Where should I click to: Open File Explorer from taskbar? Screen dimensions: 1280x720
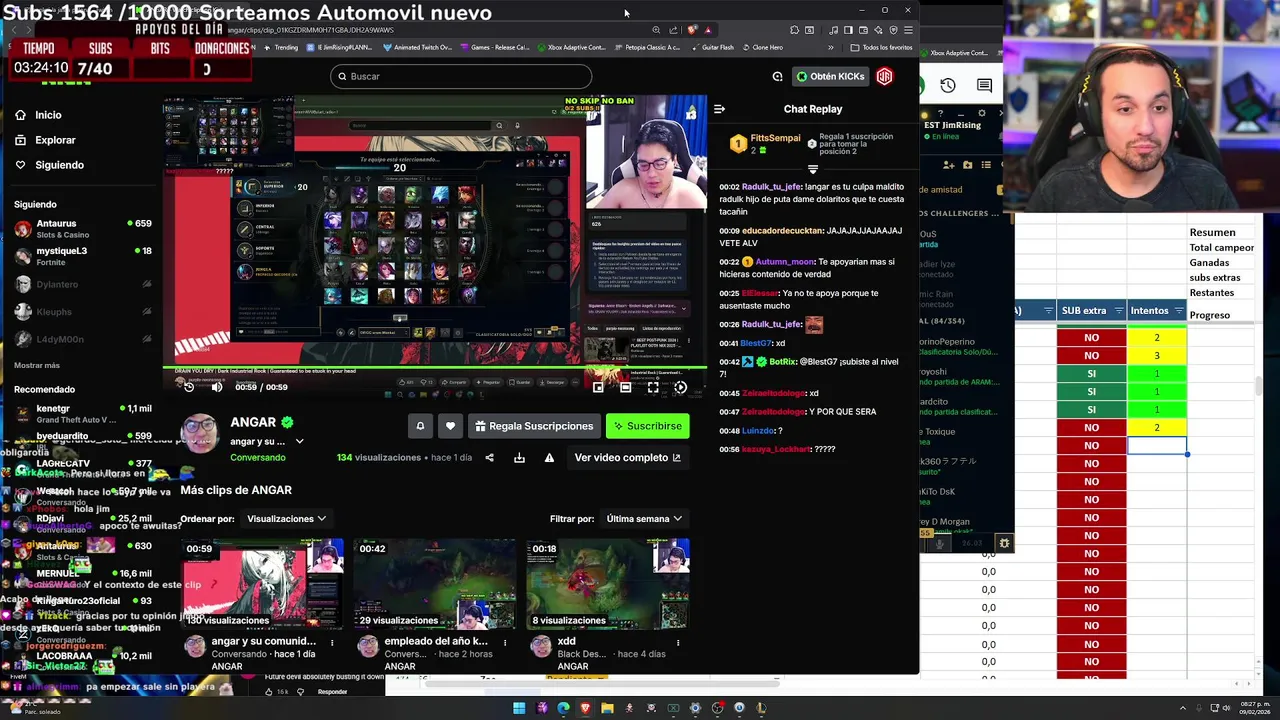pyautogui.click(x=607, y=708)
